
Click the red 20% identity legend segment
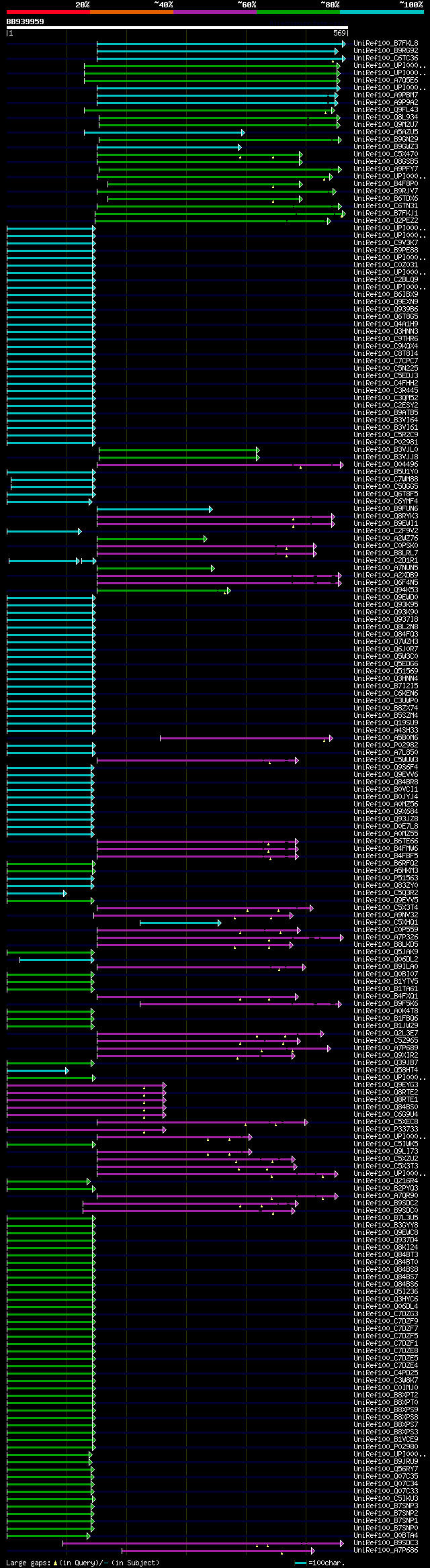tap(48, 12)
